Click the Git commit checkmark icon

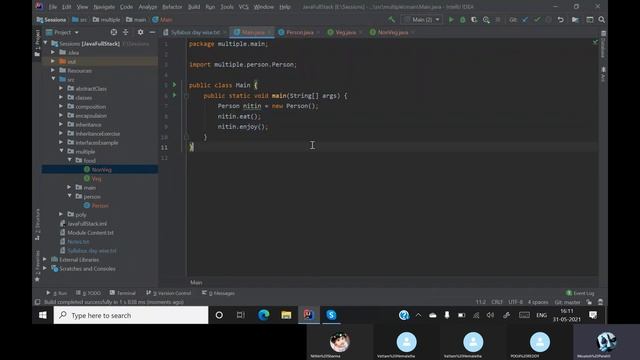(x=537, y=20)
